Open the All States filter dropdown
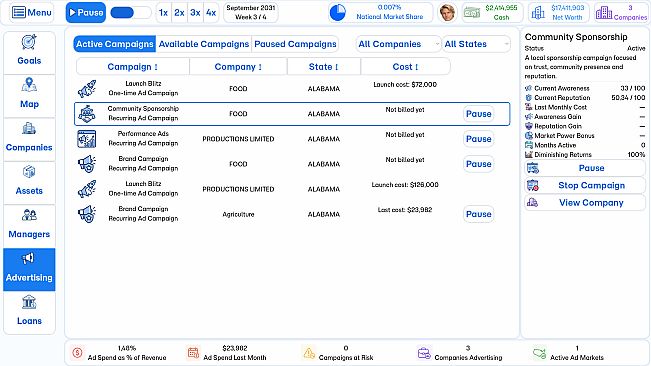Viewport: 651px width, 366px height. [x=476, y=44]
